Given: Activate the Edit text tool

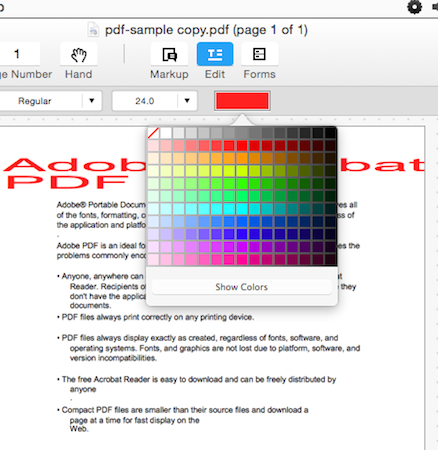Looking at the screenshot, I should coord(215,54).
